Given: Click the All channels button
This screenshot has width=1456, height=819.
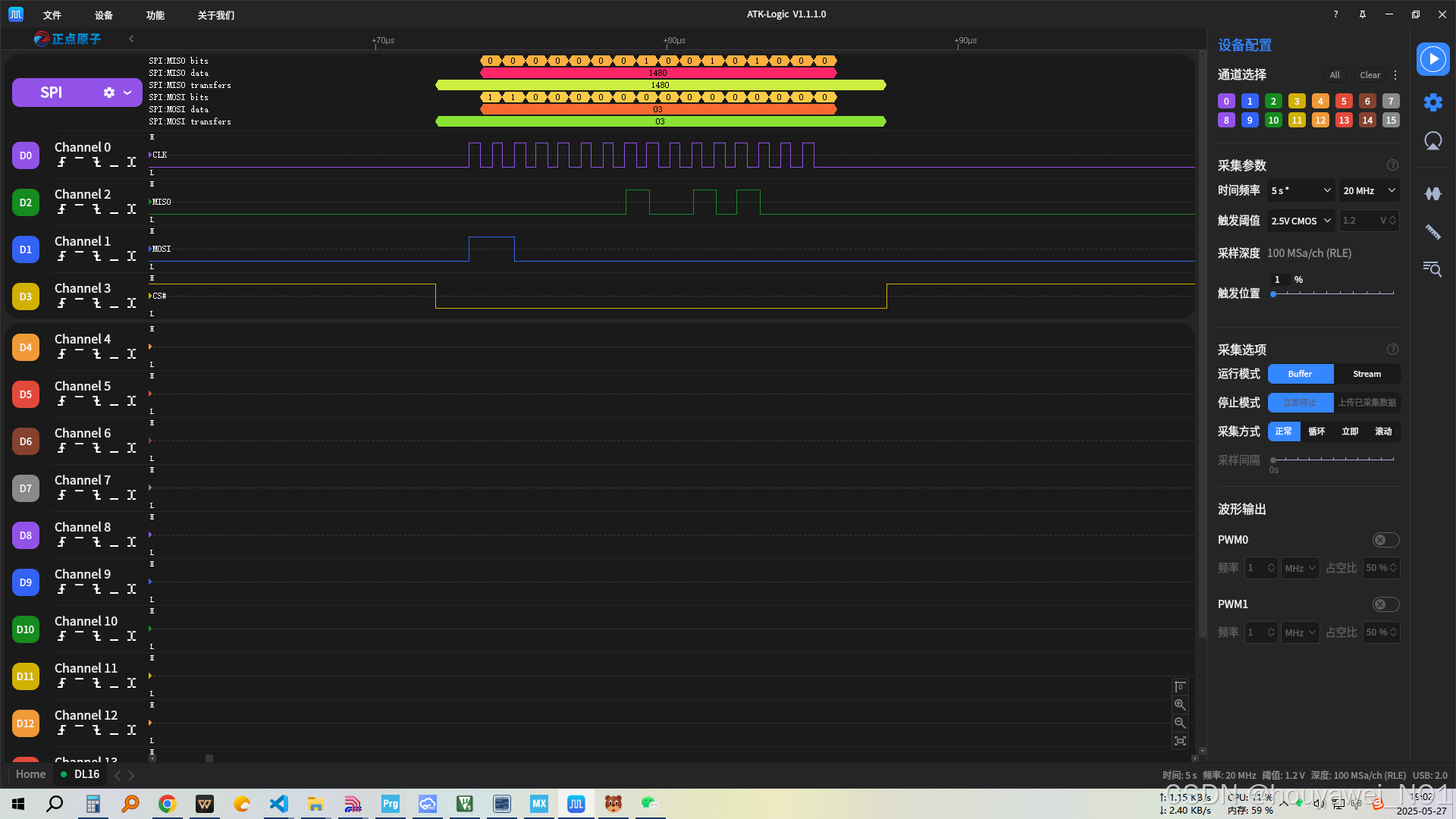Looking at the screenshot, I should [1335, 75].
